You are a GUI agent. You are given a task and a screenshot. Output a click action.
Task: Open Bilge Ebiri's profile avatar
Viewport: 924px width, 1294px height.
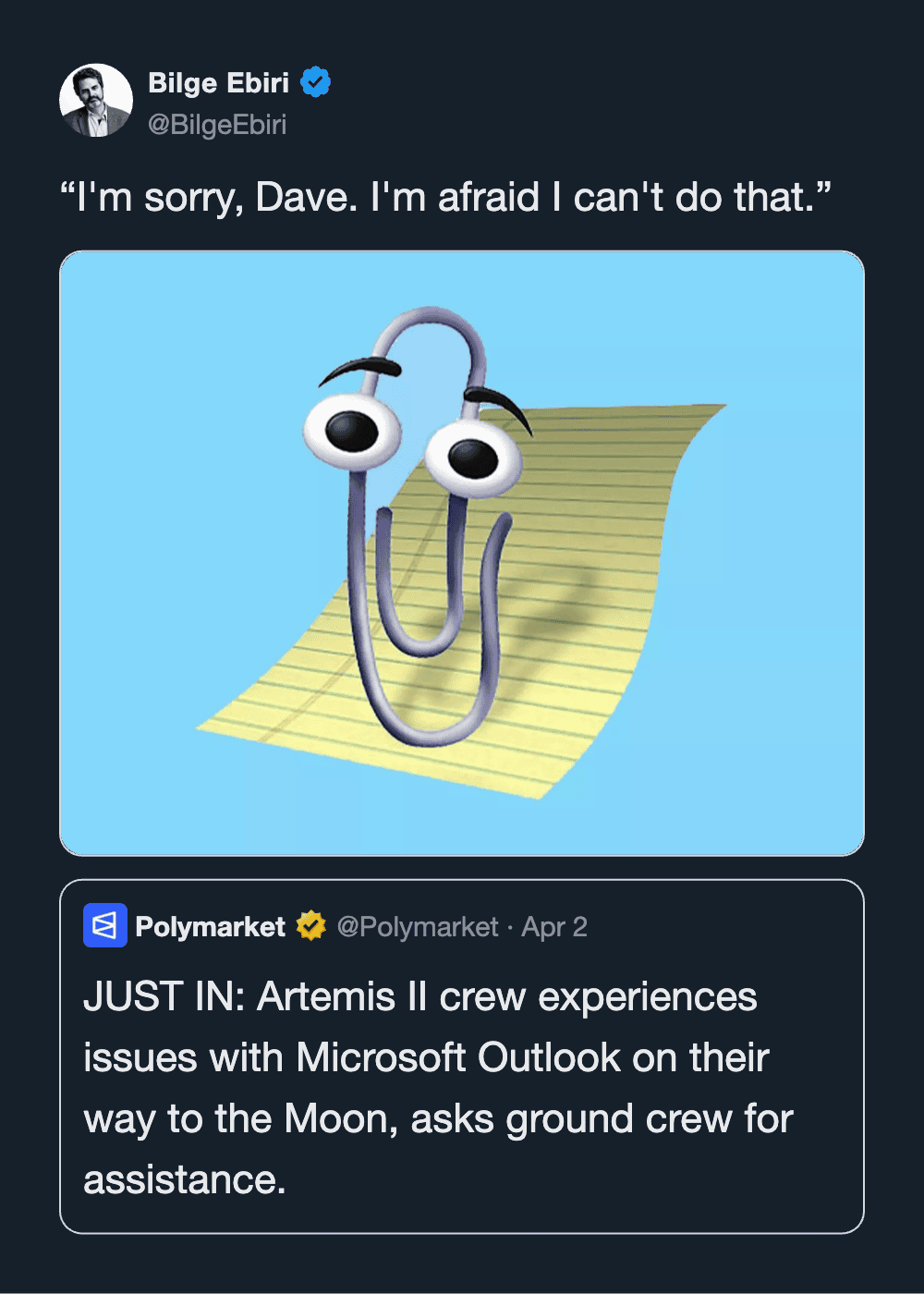(x=96, y=101)
